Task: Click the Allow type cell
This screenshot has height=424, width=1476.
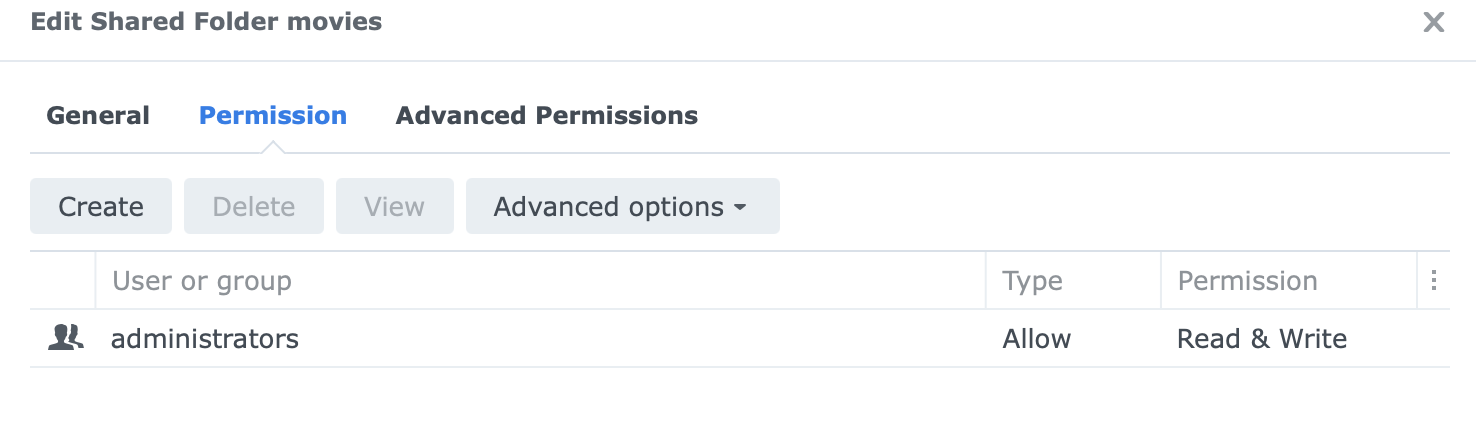Action: (x=1037, y=339)
